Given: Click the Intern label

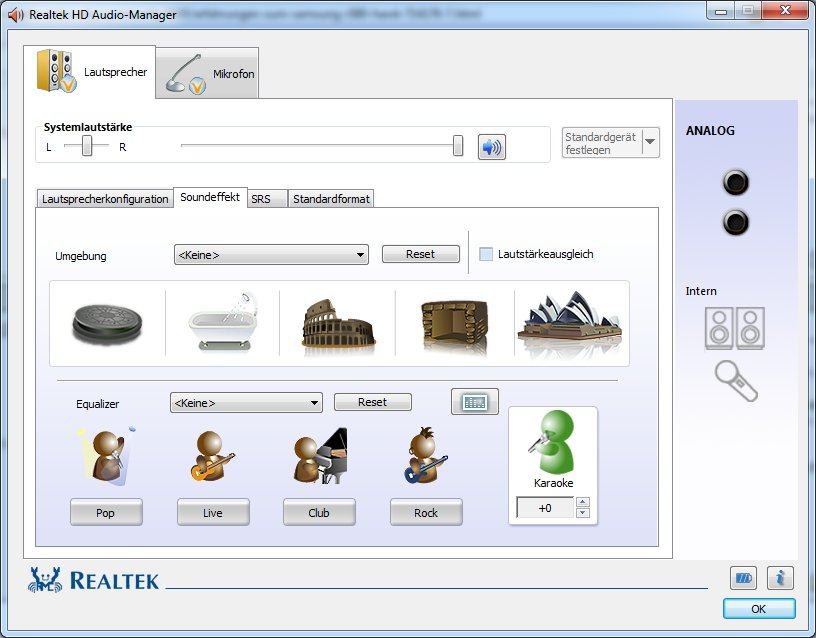Looking at the screenshot, I should click(x=700, y=291).
